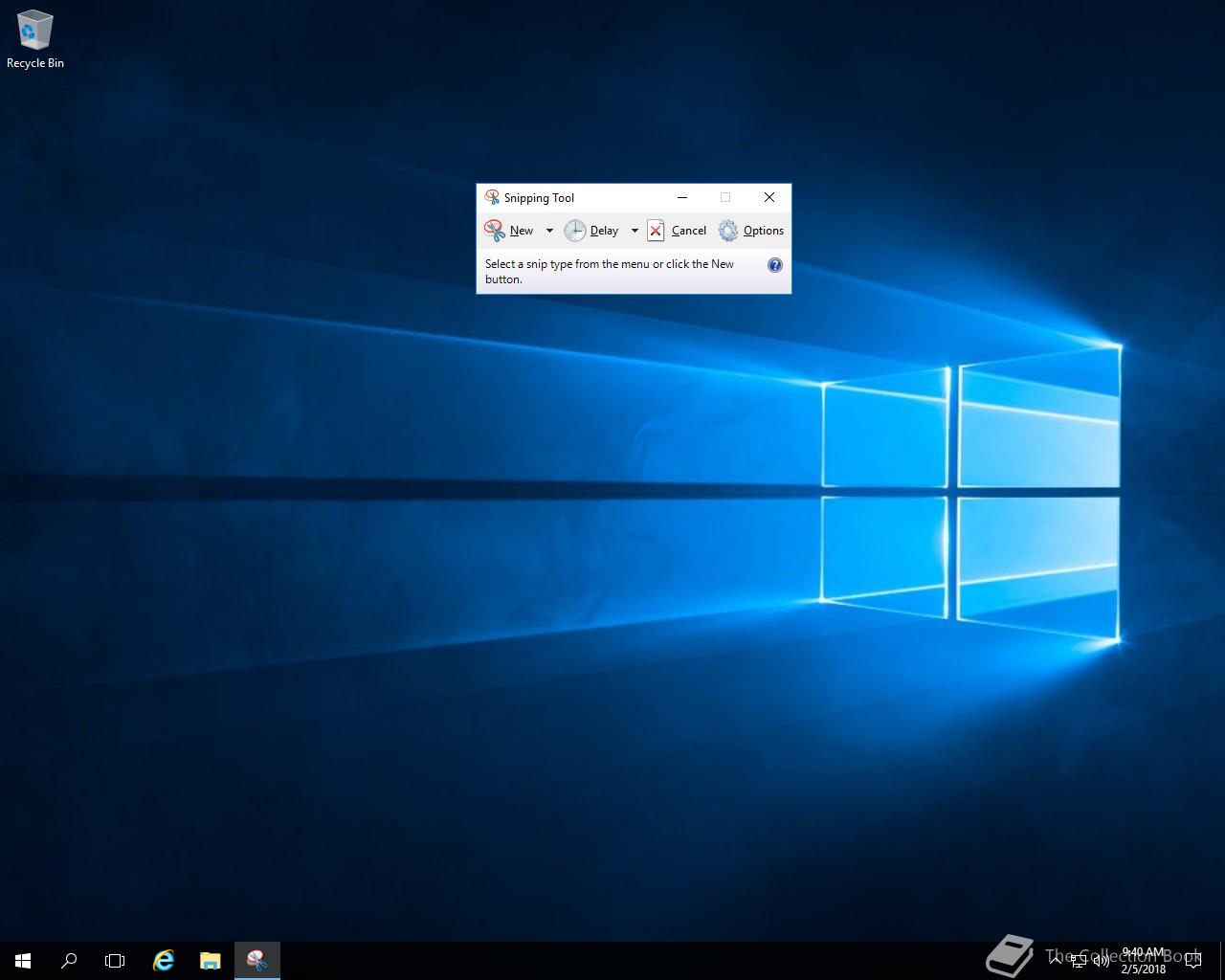
Task: Open Task View from the taskbar
Action: 115,960
